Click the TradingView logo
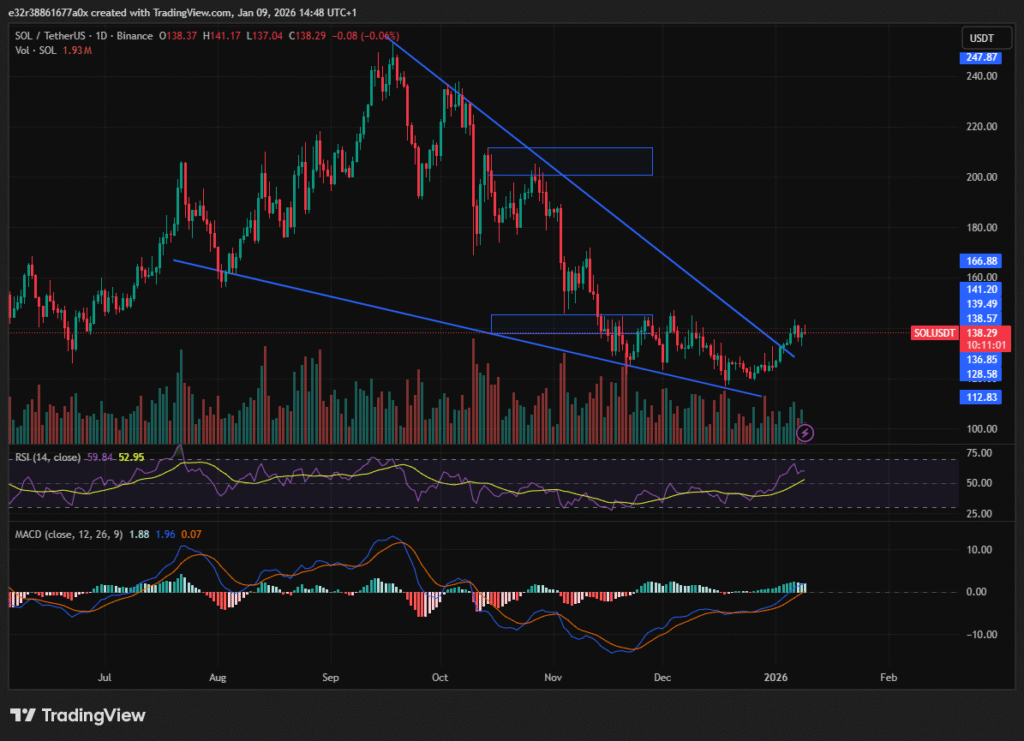Viewport: 1024px width, 741px height. (77, 715)
